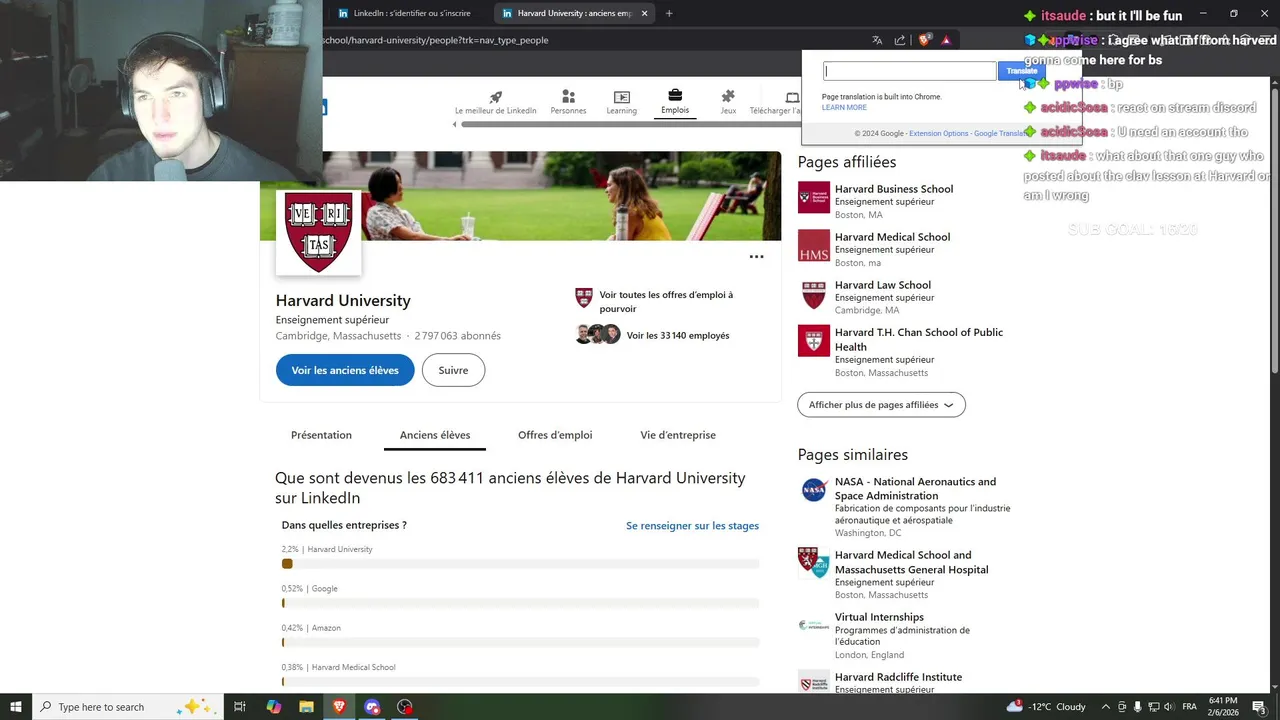The image size is (1280, 720).
Task: Open a new browser tab with plus
Action: tap(669, 13)
